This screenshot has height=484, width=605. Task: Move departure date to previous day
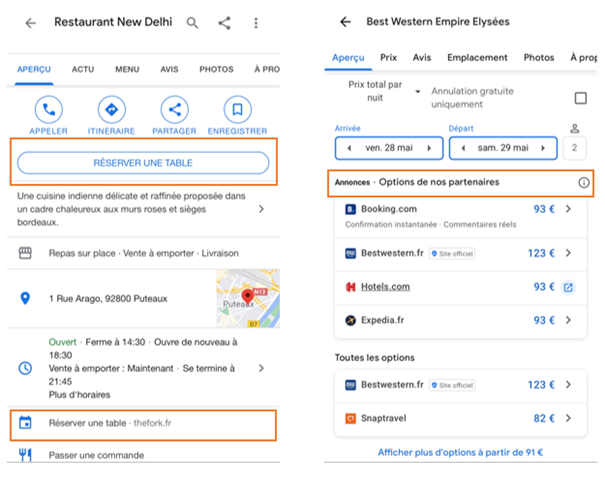(x=463, y=148)
